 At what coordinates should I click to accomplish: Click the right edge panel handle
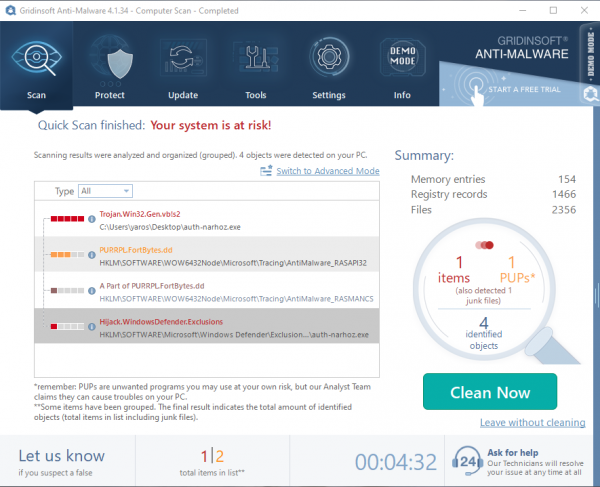pyautogui.click(x=597, y=295)
